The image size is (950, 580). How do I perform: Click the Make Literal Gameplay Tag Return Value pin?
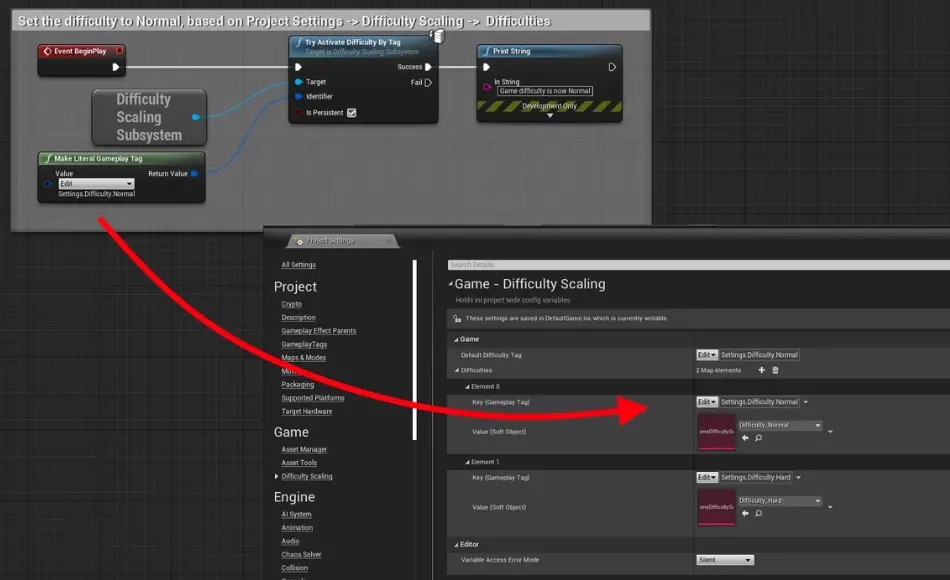point(194,173)
